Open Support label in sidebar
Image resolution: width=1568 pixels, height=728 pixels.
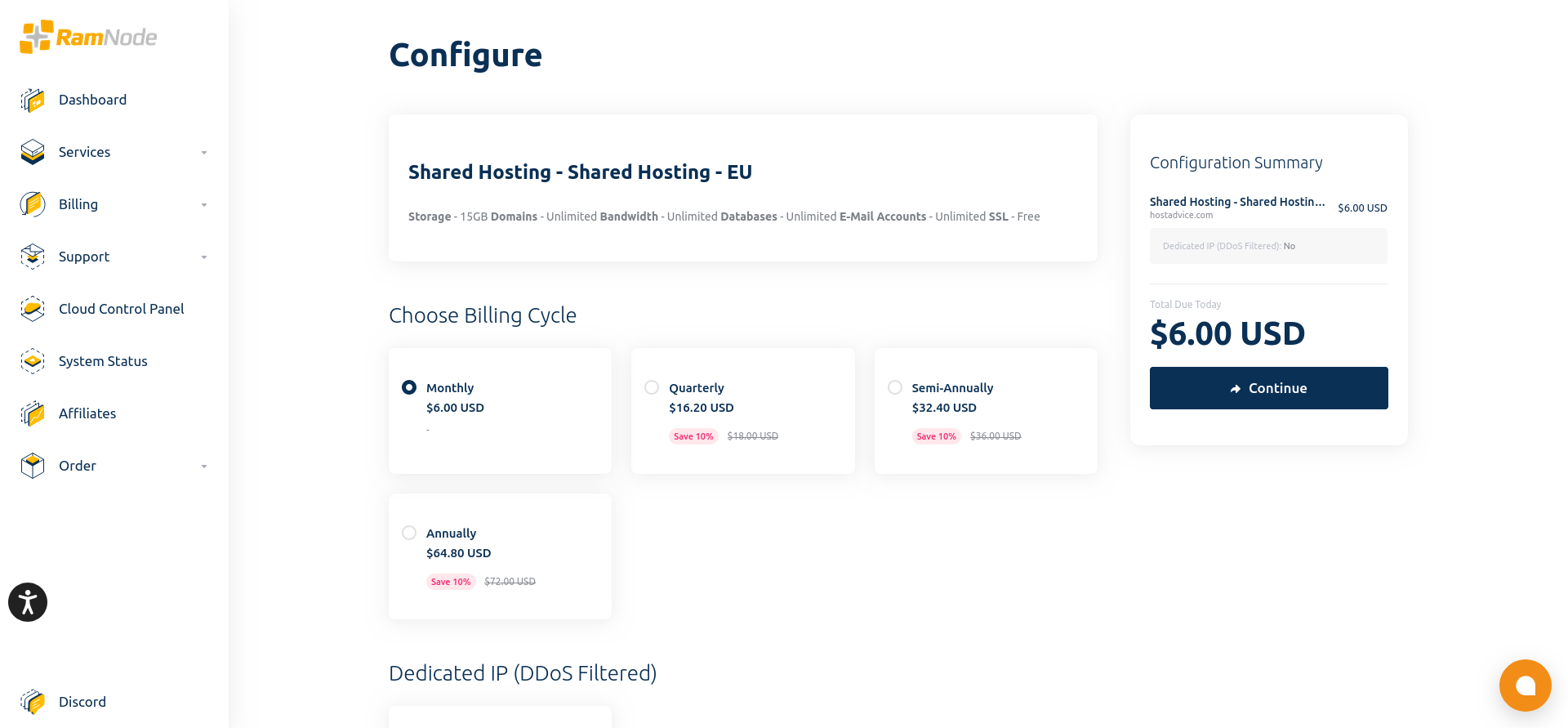coord(84,257)
